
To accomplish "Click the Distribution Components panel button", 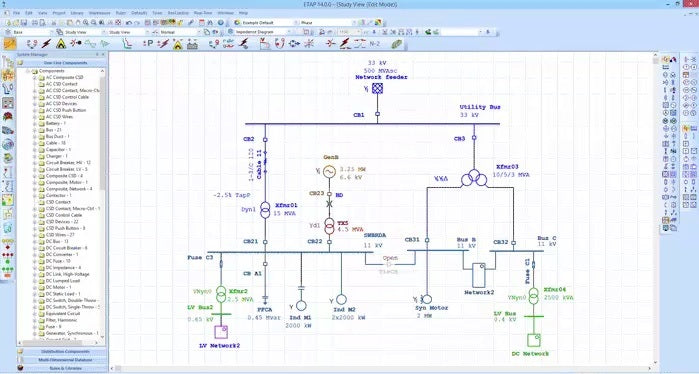I will pos(62,352).
